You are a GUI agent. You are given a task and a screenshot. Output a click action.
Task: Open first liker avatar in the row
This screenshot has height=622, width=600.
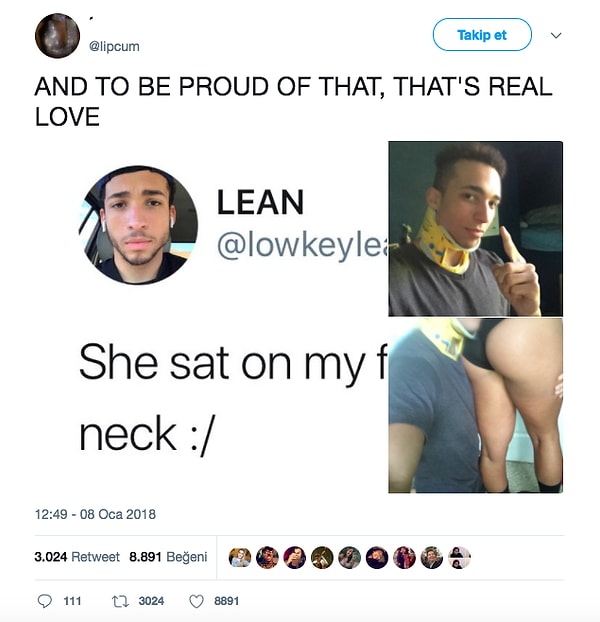pos(240,557)
